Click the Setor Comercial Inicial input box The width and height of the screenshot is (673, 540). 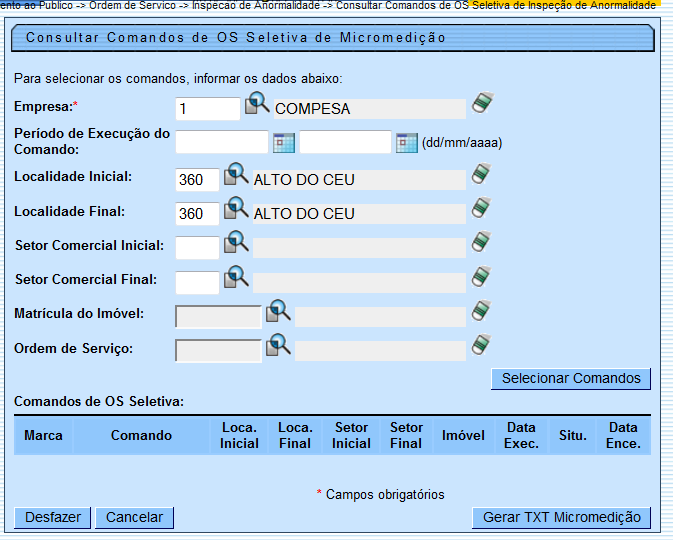pos(196,247)
